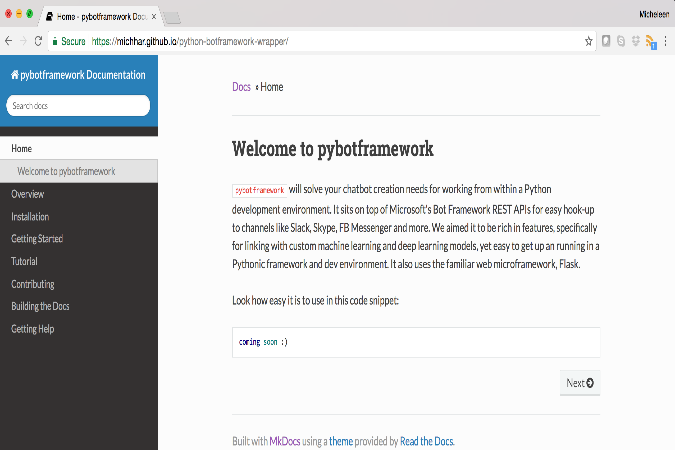Follow the MkDocs footer link

pos(285,441)
